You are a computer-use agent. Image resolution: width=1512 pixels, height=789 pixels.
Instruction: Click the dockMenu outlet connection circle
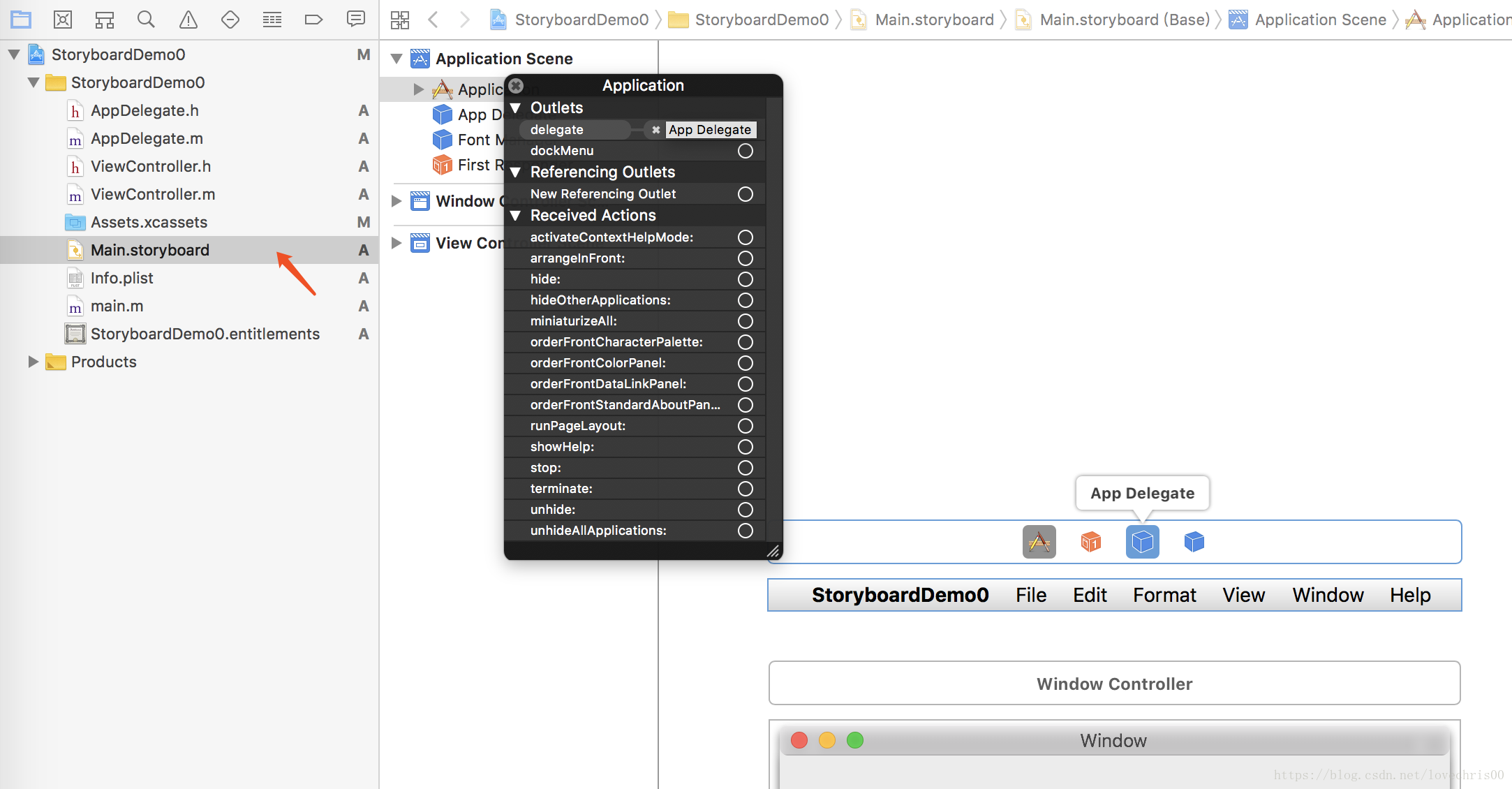point(746,151)
